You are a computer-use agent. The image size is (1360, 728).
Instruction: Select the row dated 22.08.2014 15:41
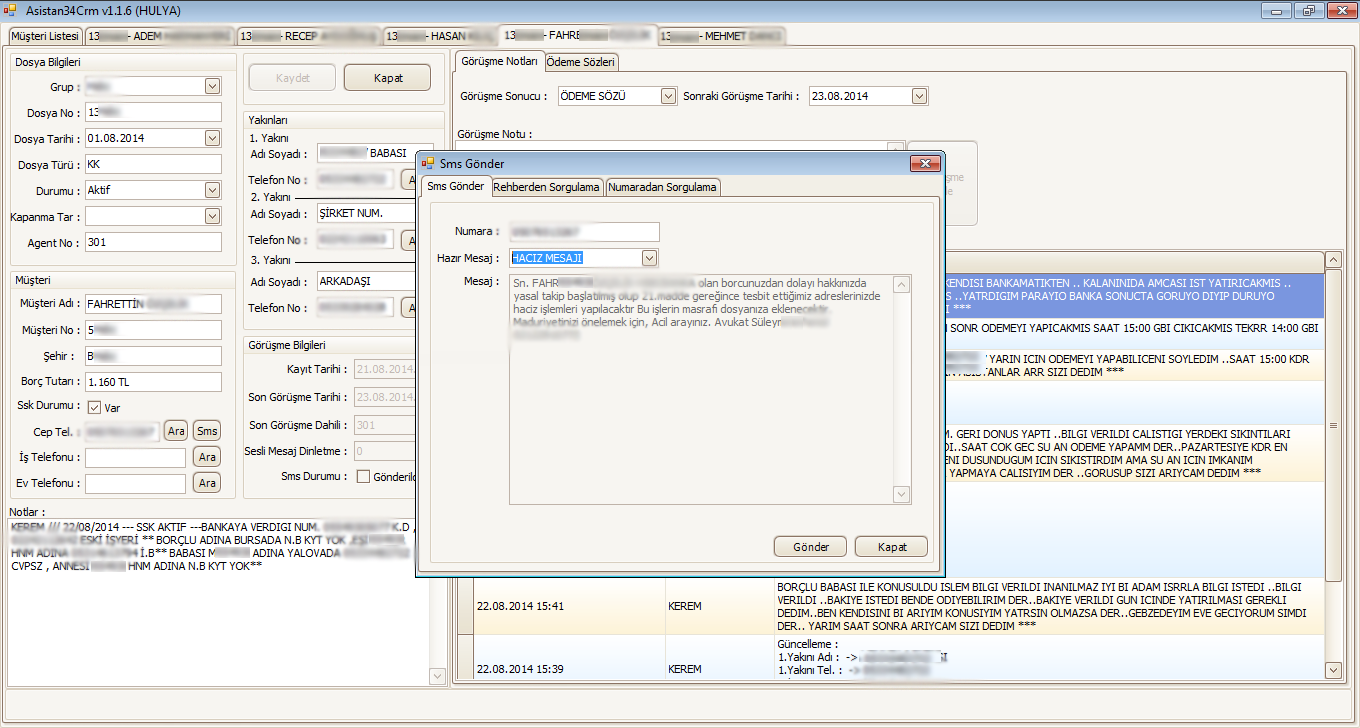(890, 606)
